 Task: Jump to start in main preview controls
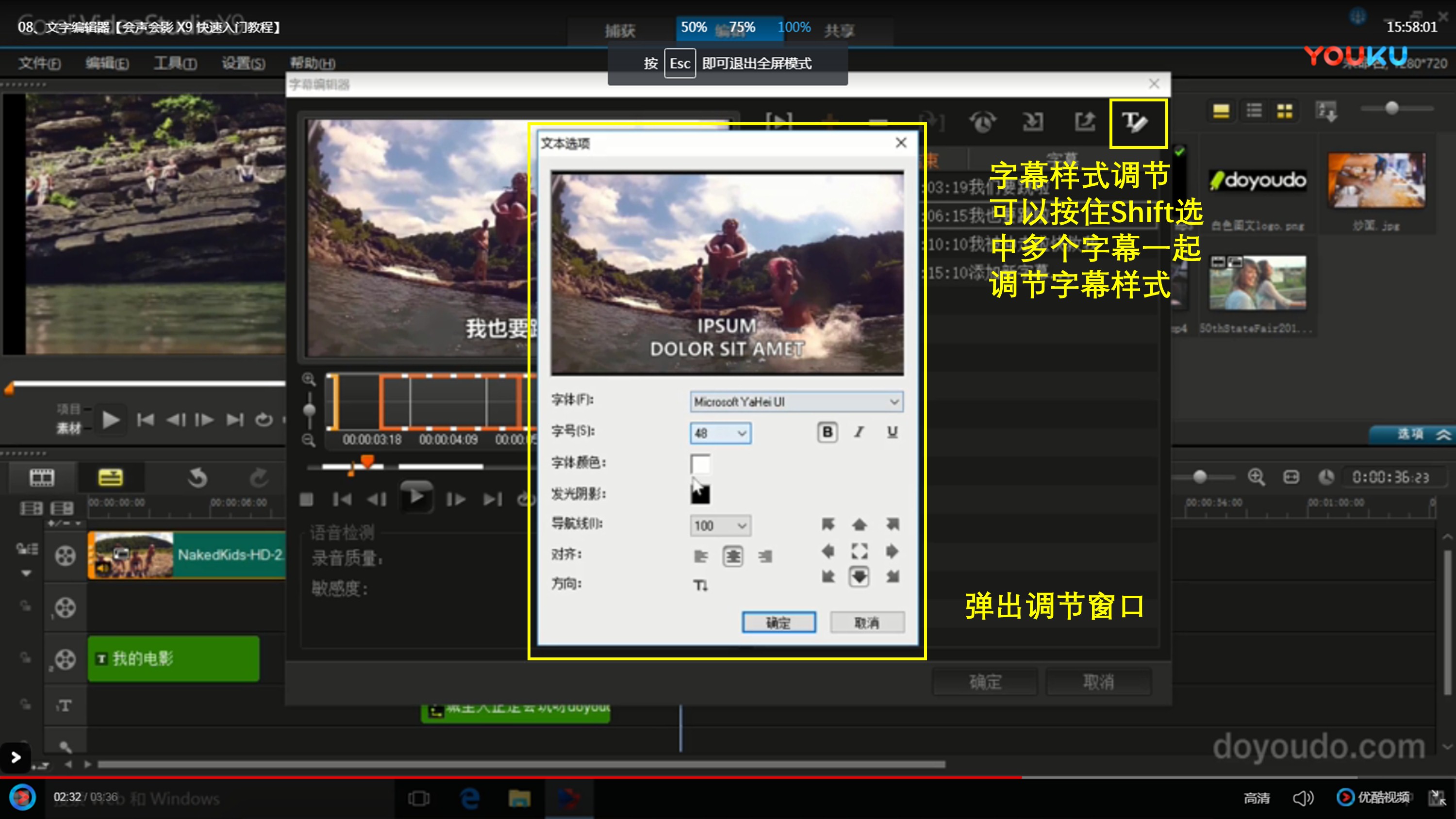145,420
